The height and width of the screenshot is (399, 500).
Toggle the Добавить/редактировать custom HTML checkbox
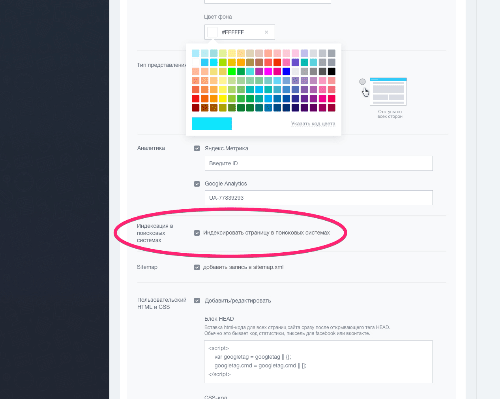coord(197,301)
